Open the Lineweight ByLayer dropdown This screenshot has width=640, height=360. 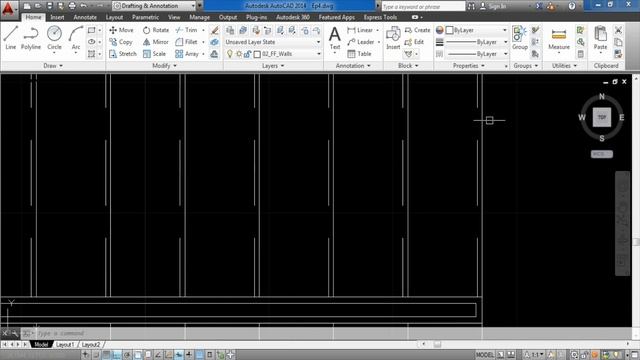tap(476, 42)
